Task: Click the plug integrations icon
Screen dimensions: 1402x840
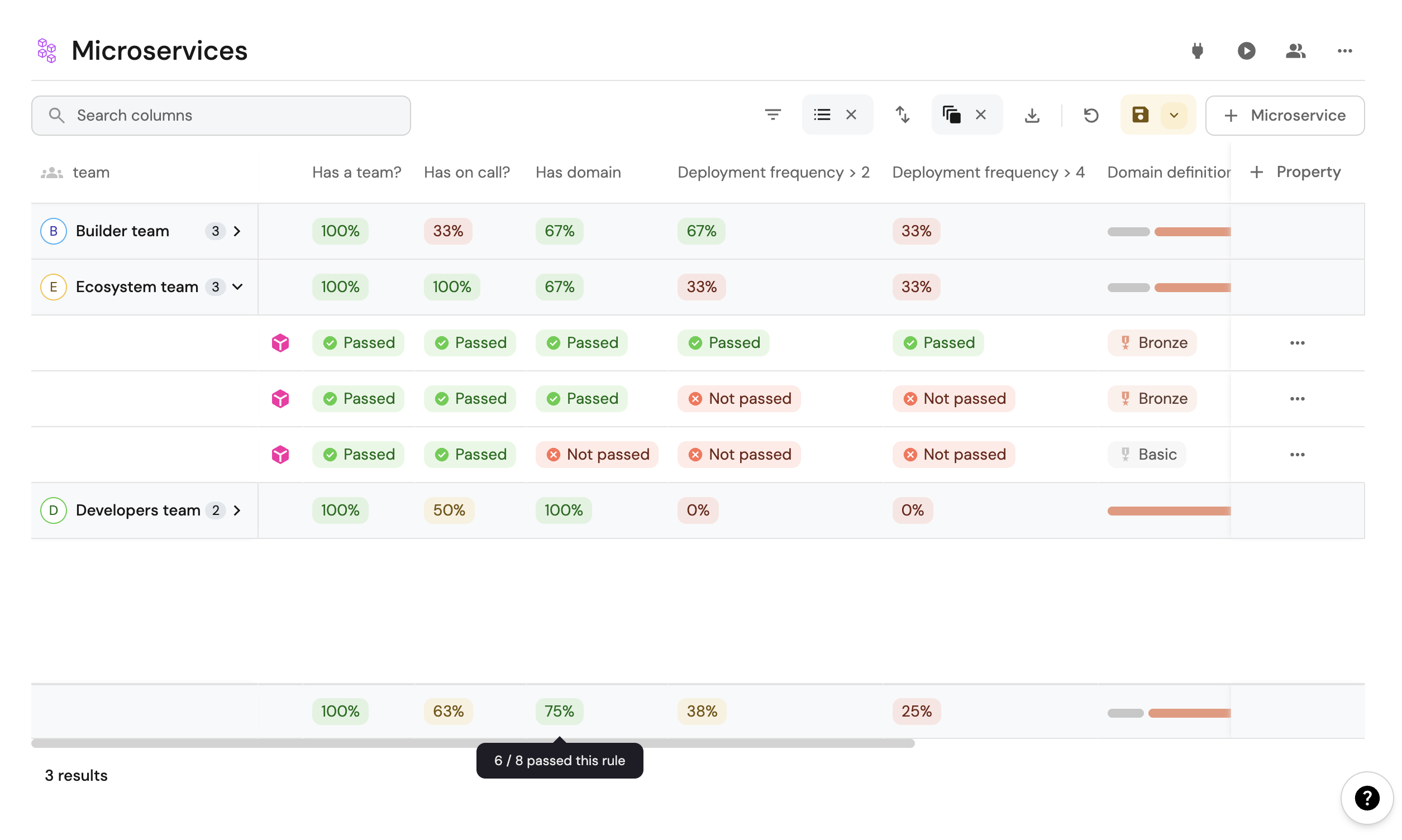Action: tap(1196, 51)
